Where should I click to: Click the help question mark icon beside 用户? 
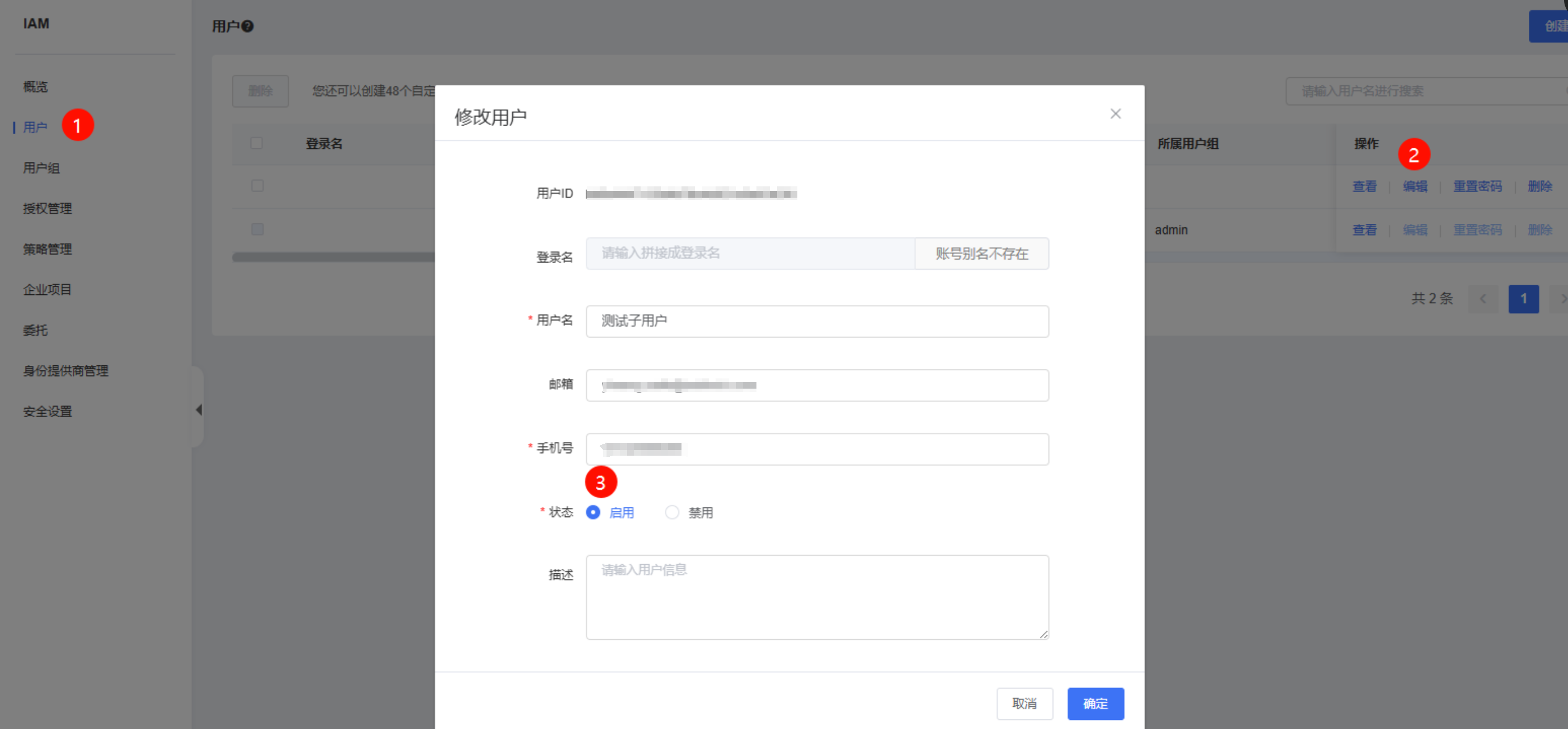coord(247,26)
